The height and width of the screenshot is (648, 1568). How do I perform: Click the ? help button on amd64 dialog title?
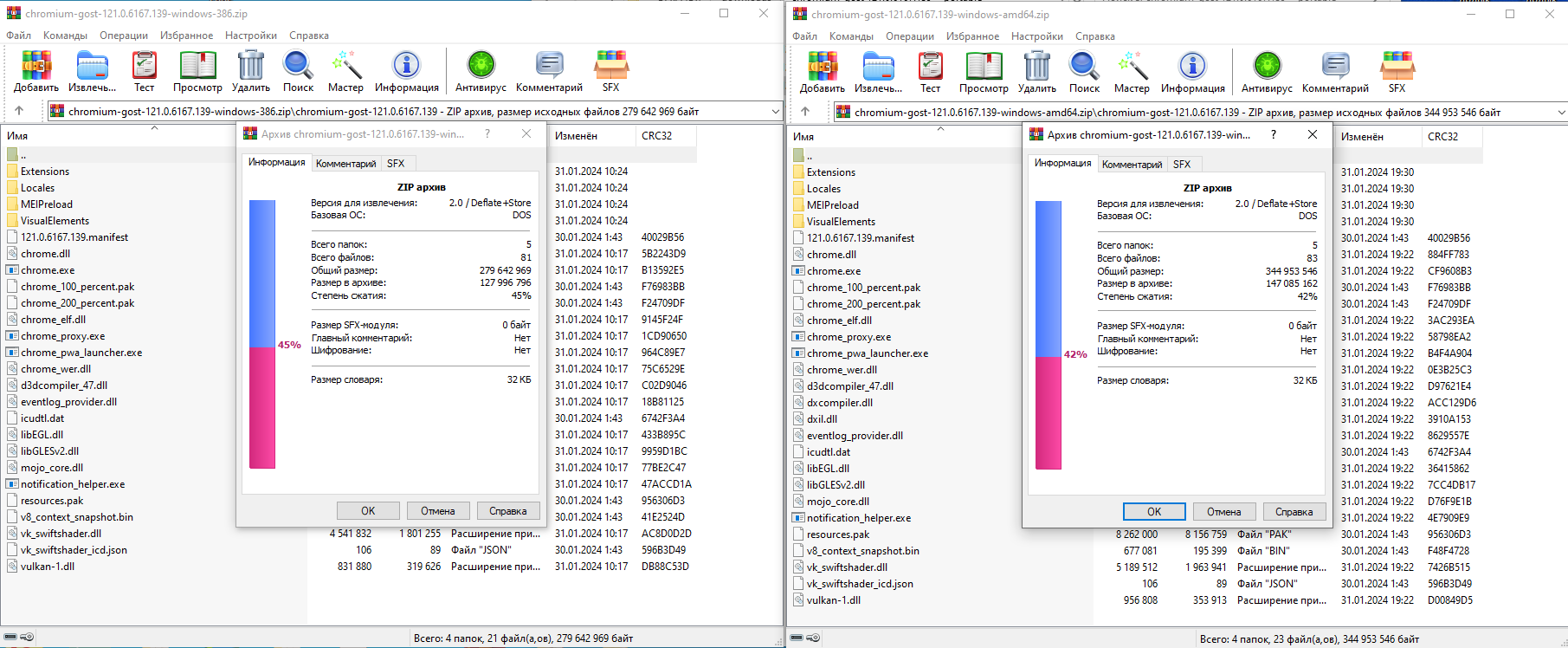point(1274,134)
